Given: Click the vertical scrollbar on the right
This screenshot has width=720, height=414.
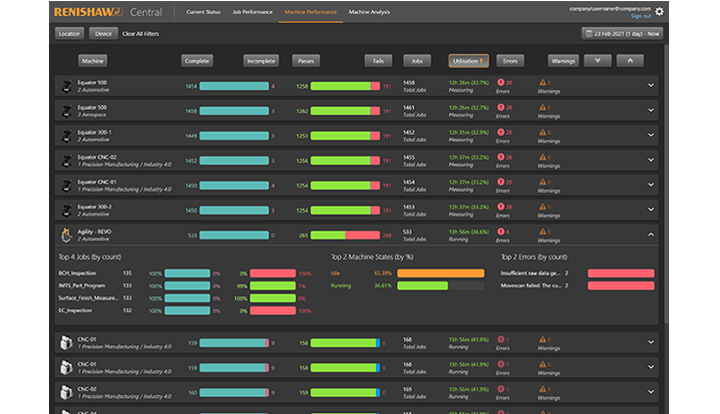Looking at the screenshot, I should point(666,184).
